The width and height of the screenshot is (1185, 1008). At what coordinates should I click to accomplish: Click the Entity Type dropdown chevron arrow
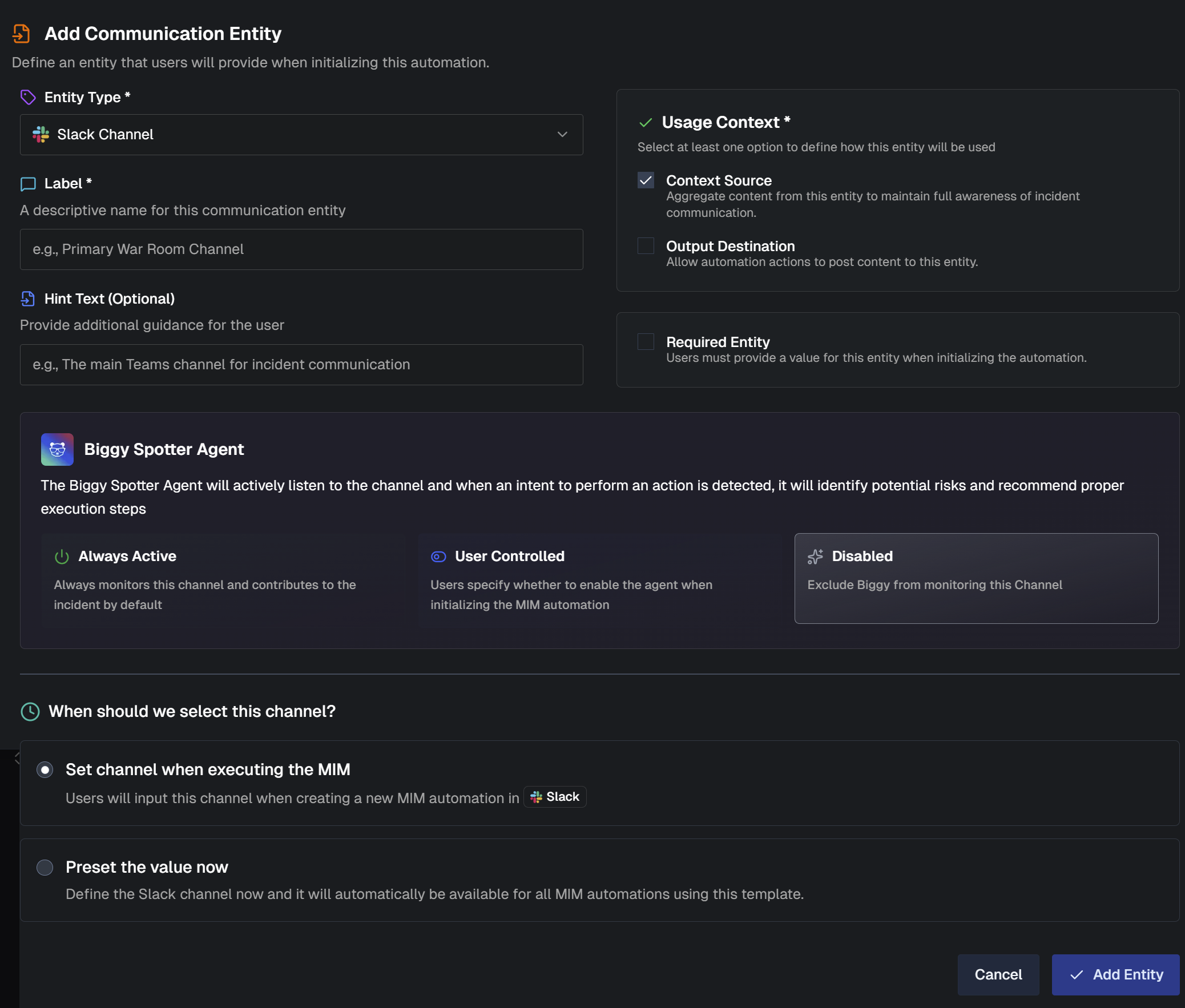pyautogui.click(x=562, y=135)
